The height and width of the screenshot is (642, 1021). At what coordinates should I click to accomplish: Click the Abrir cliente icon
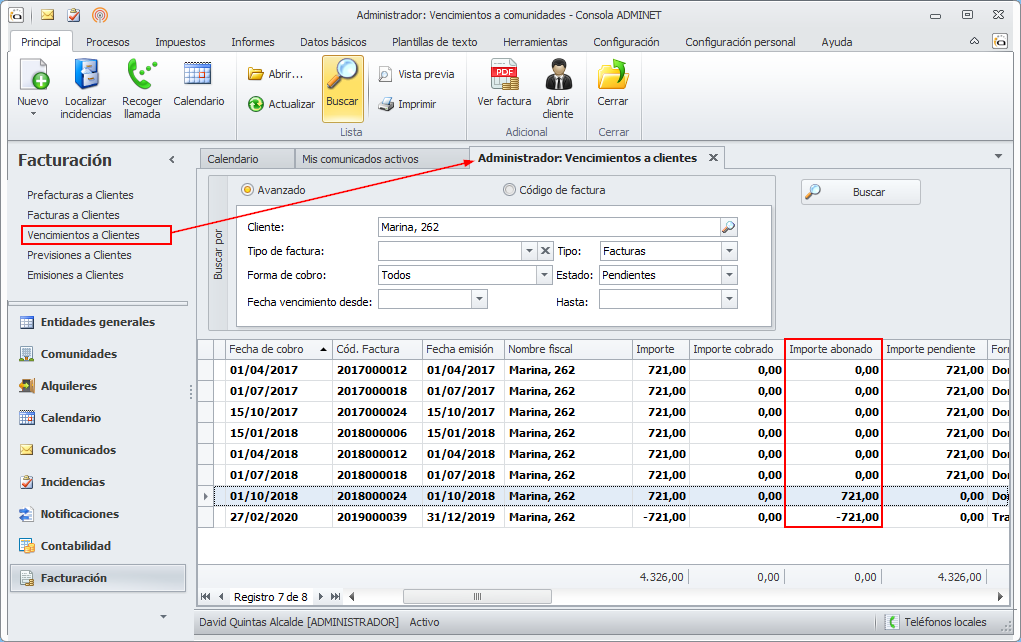click(x=558, y=76)
